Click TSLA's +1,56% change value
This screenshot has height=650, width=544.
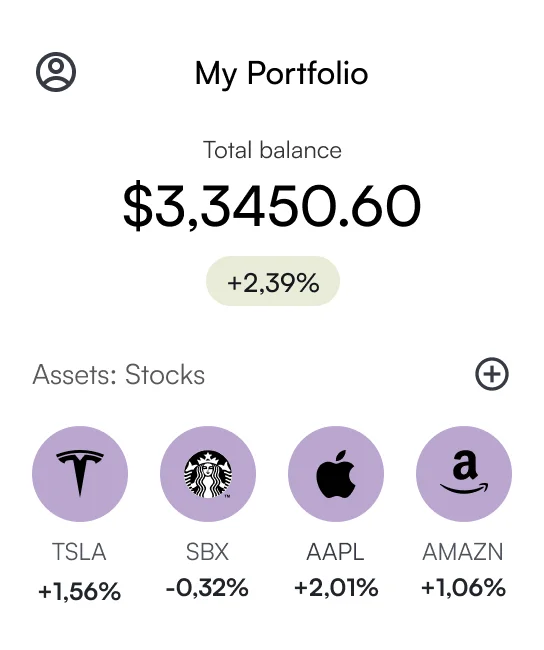coord(79,591)
